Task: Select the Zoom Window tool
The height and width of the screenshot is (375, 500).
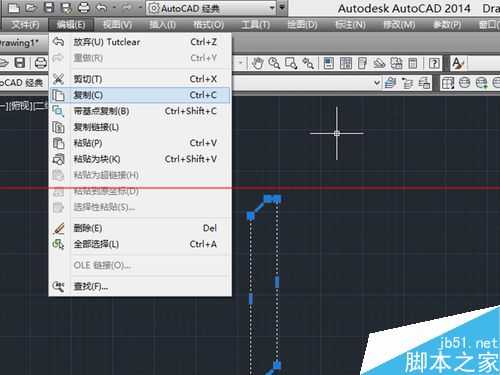Action: [x=291, y=63]
